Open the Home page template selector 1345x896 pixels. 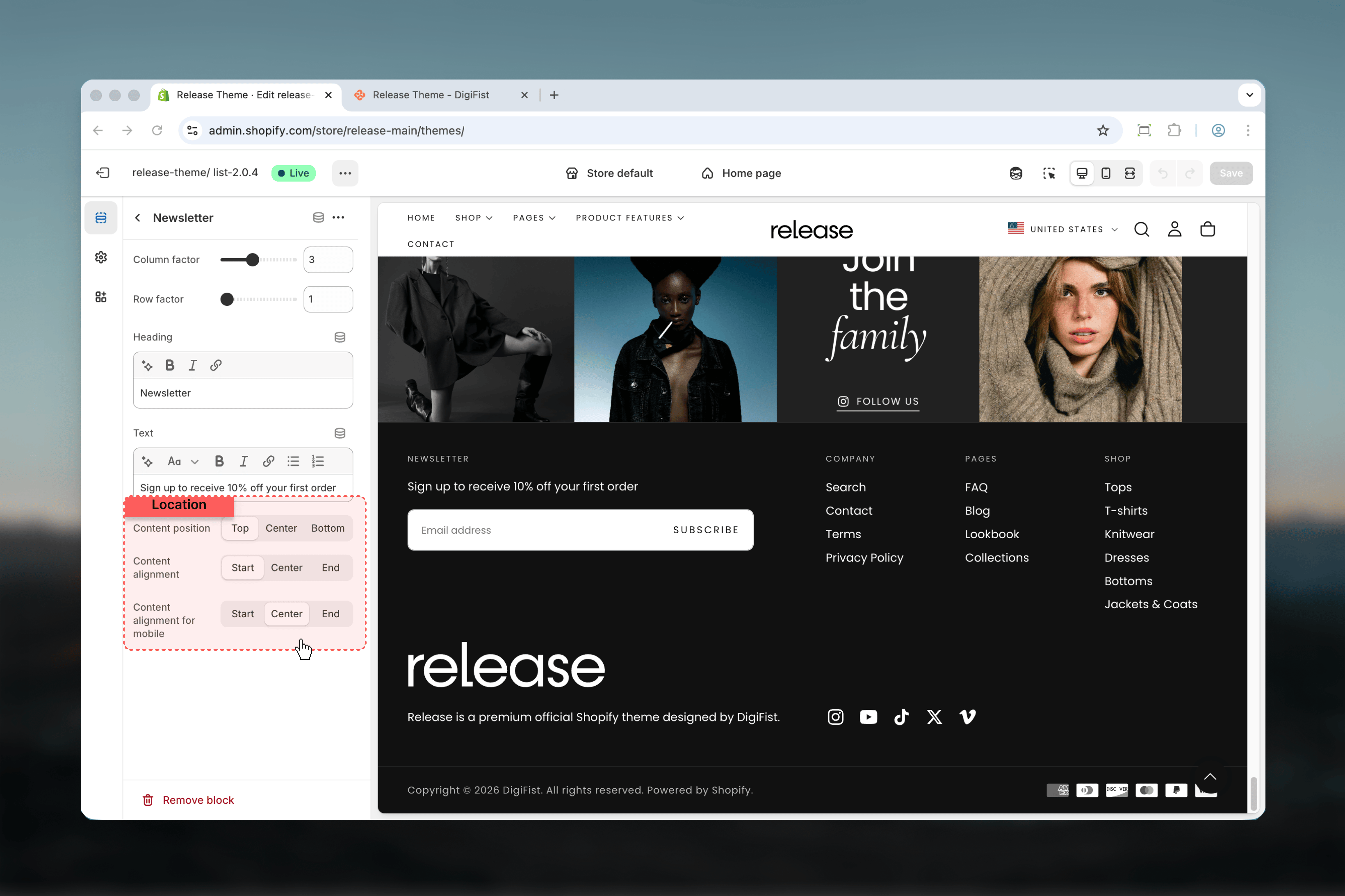tap(741, 173)
